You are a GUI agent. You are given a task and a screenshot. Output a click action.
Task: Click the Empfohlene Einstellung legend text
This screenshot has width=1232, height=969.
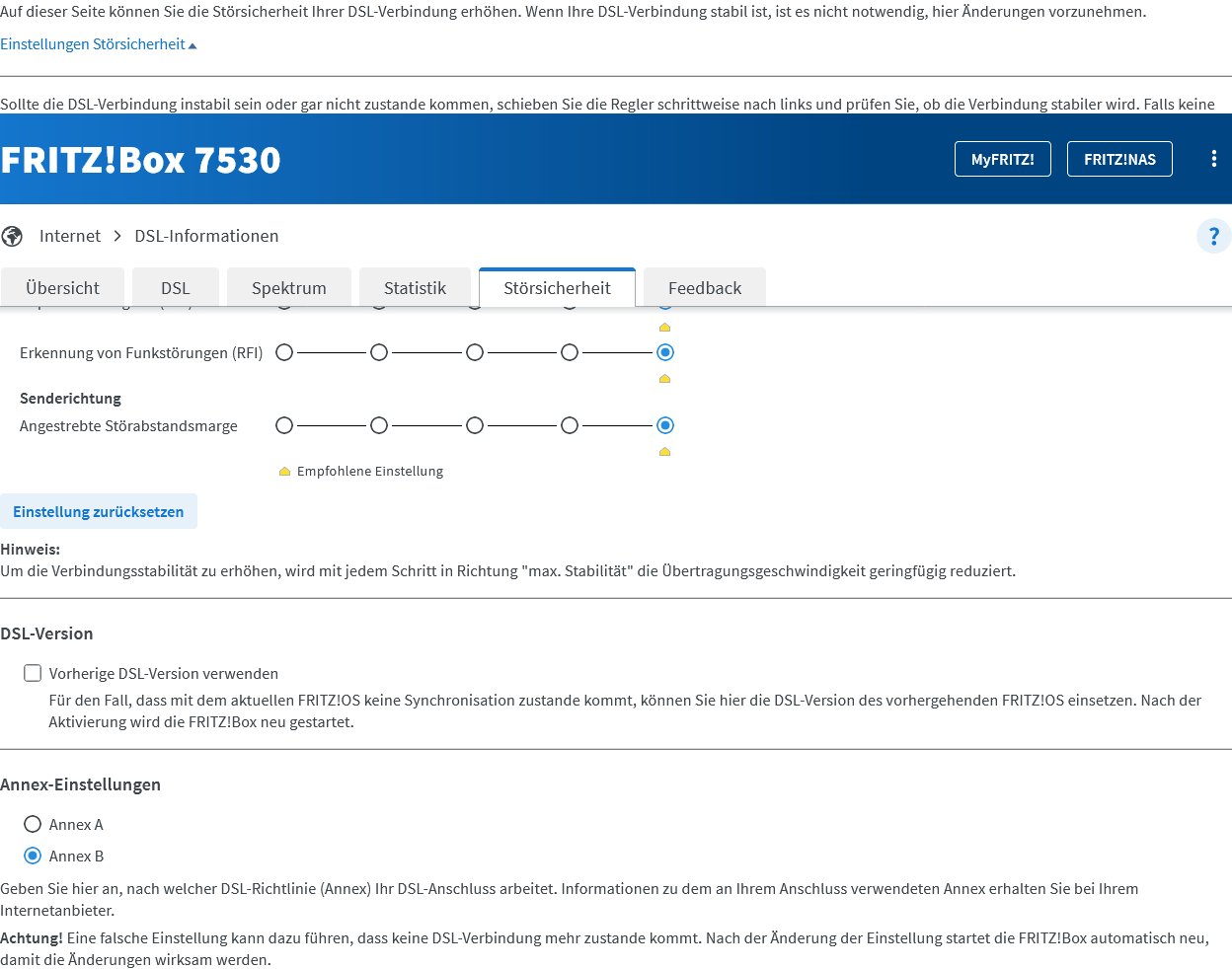370,472
